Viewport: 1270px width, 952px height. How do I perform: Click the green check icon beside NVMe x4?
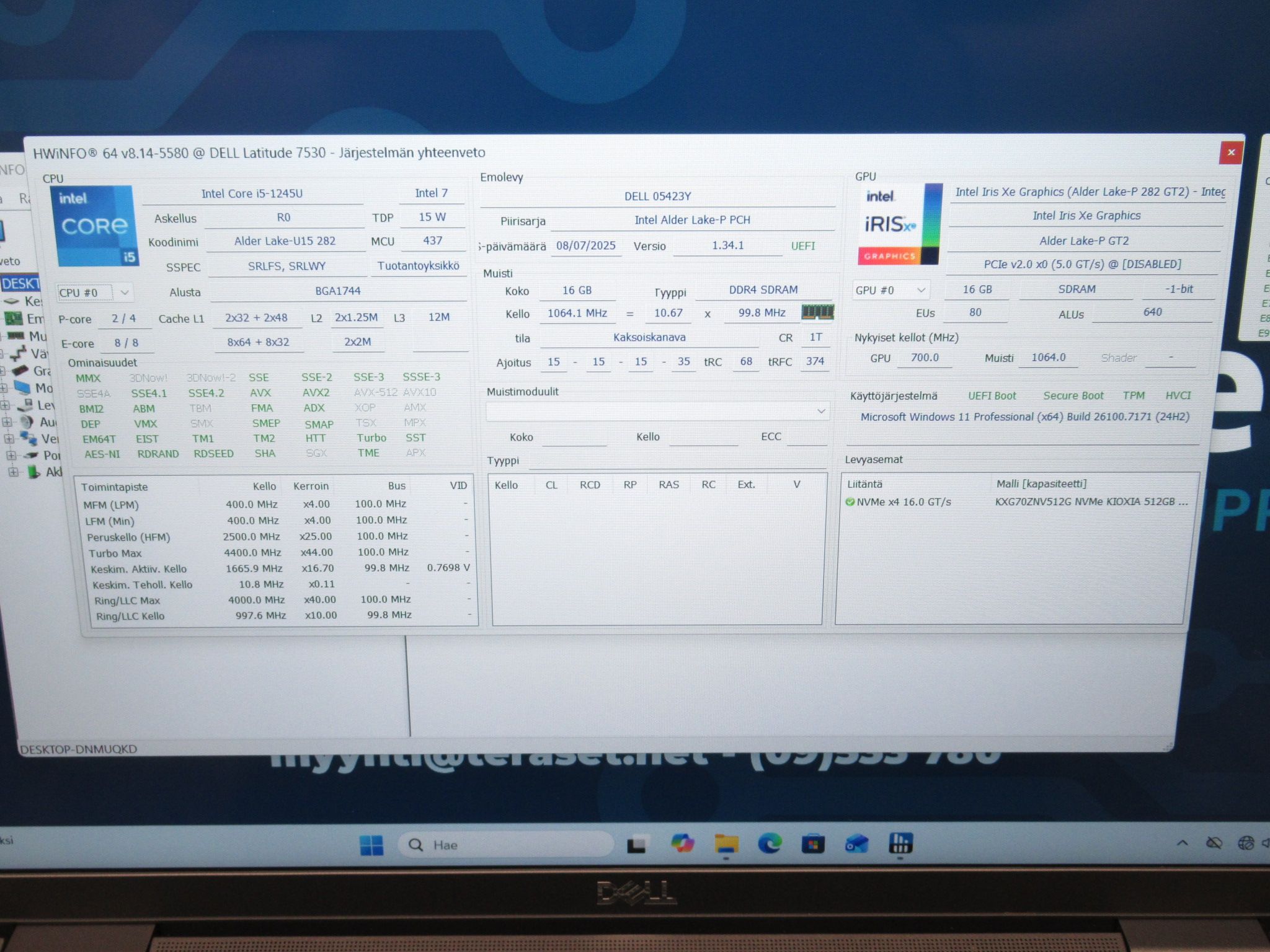pos(850,502)
